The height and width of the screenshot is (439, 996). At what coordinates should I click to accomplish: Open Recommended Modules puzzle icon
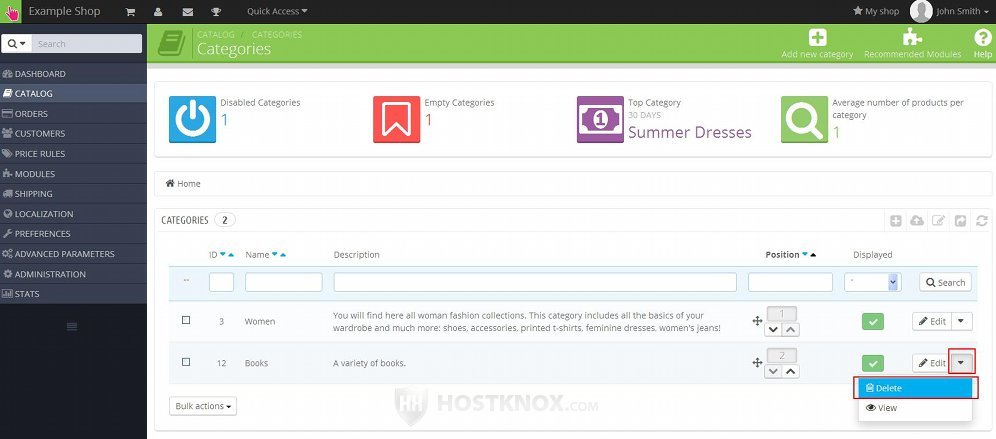912,37
